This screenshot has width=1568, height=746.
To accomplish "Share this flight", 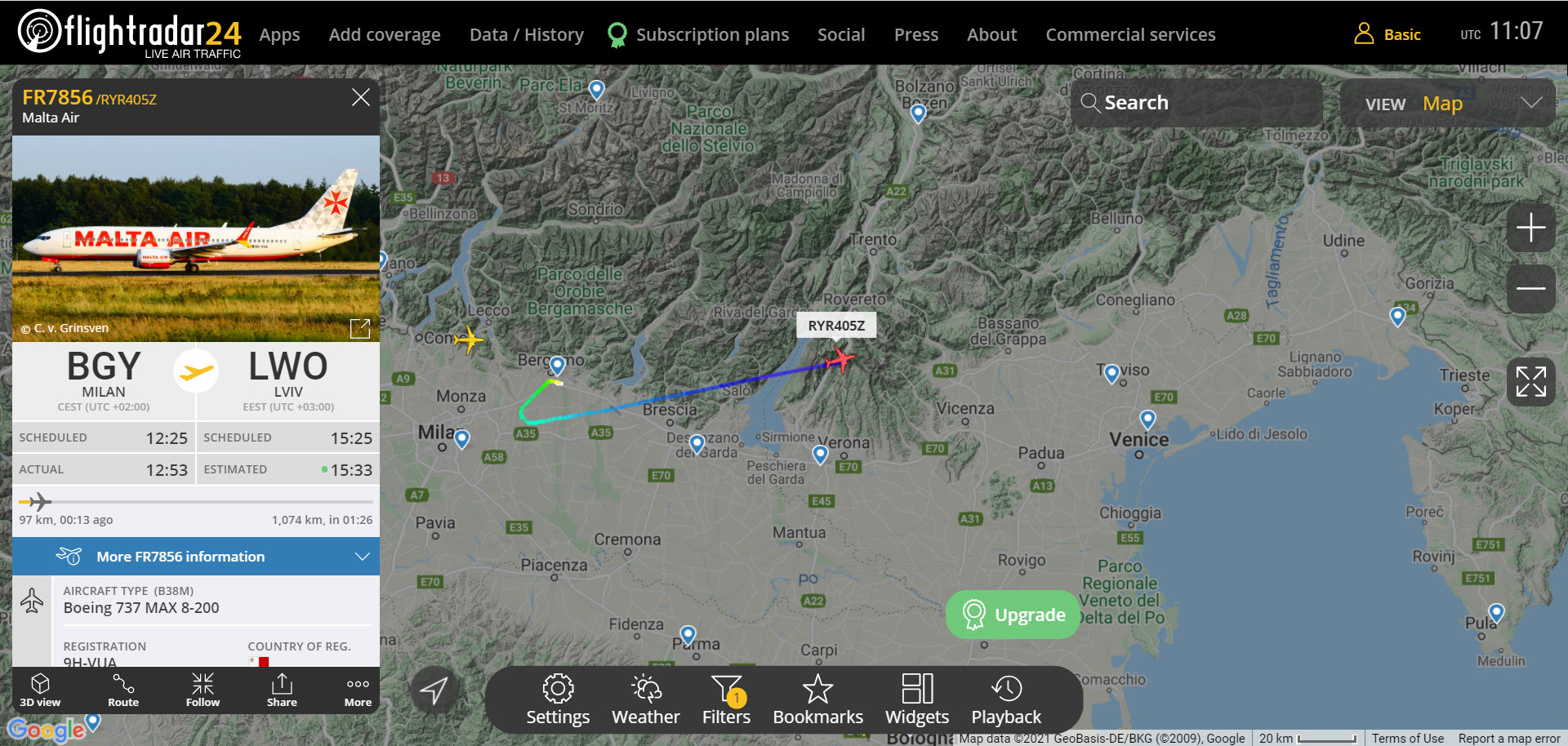I will click(x=282, y=690).
